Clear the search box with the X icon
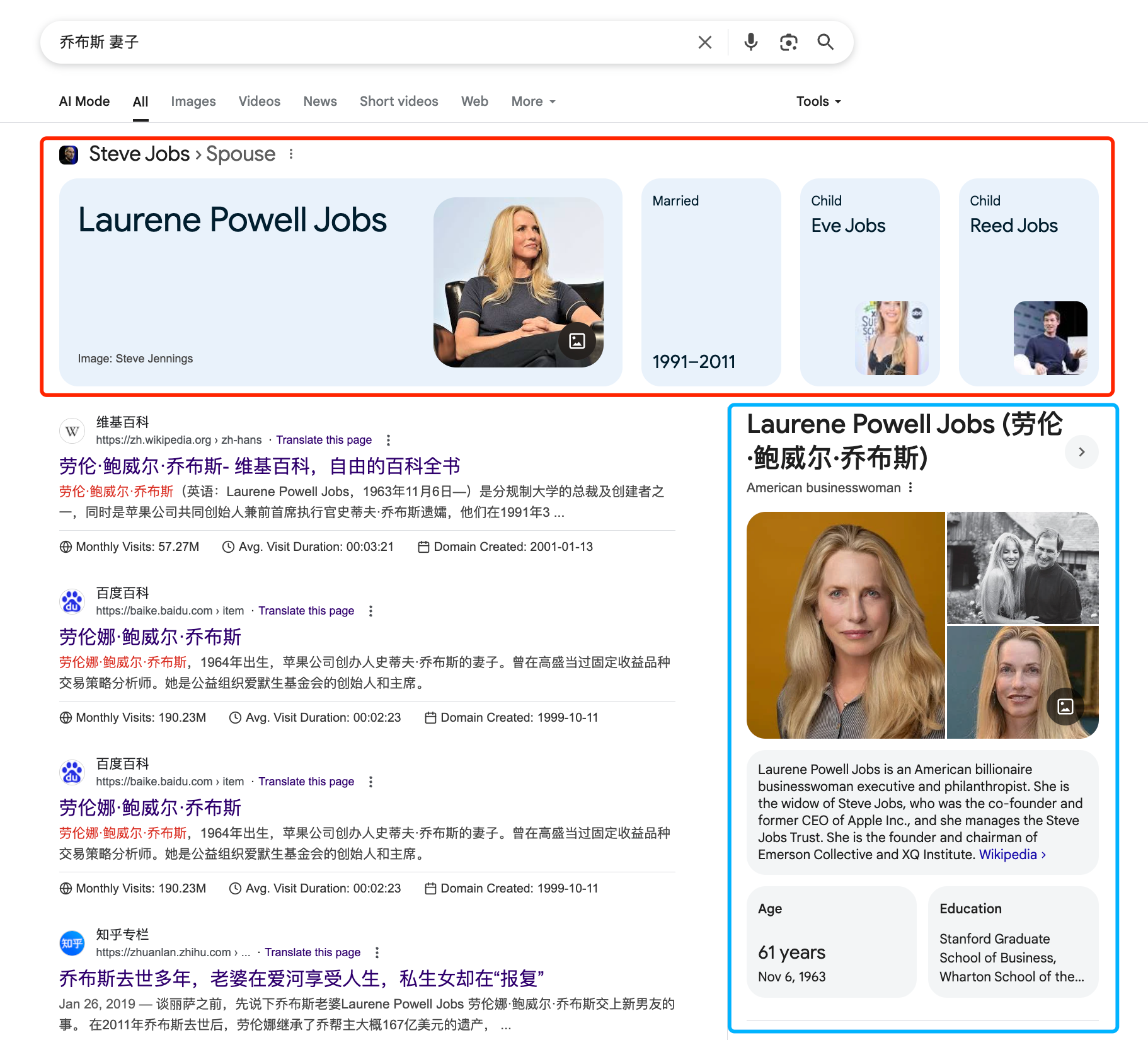This screenshot has width=1148, height=1040. click(x=705, y=42)
